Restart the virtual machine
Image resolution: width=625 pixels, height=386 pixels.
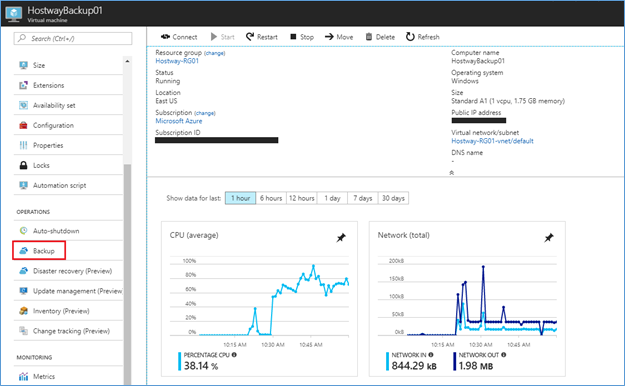click(x=261, y=37)
